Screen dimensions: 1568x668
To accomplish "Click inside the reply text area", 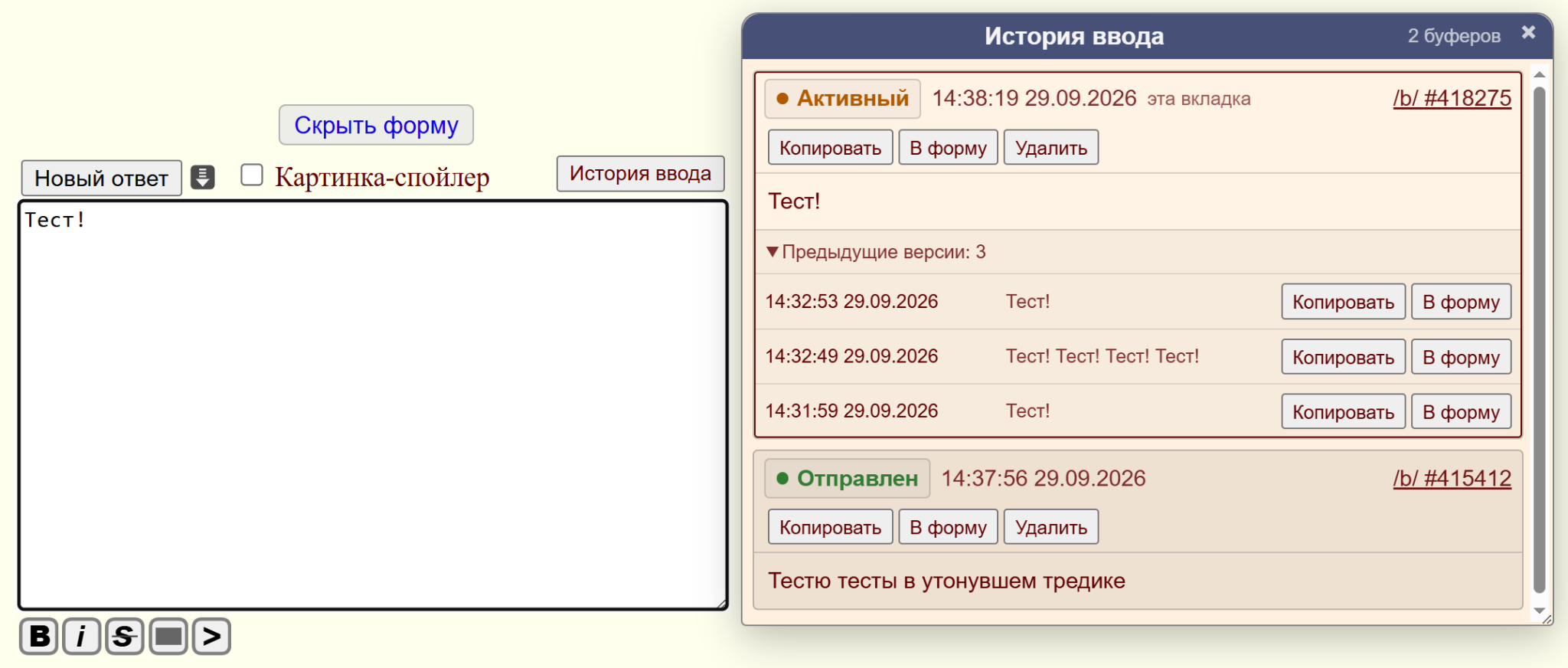I will click(x=373, y=405).
